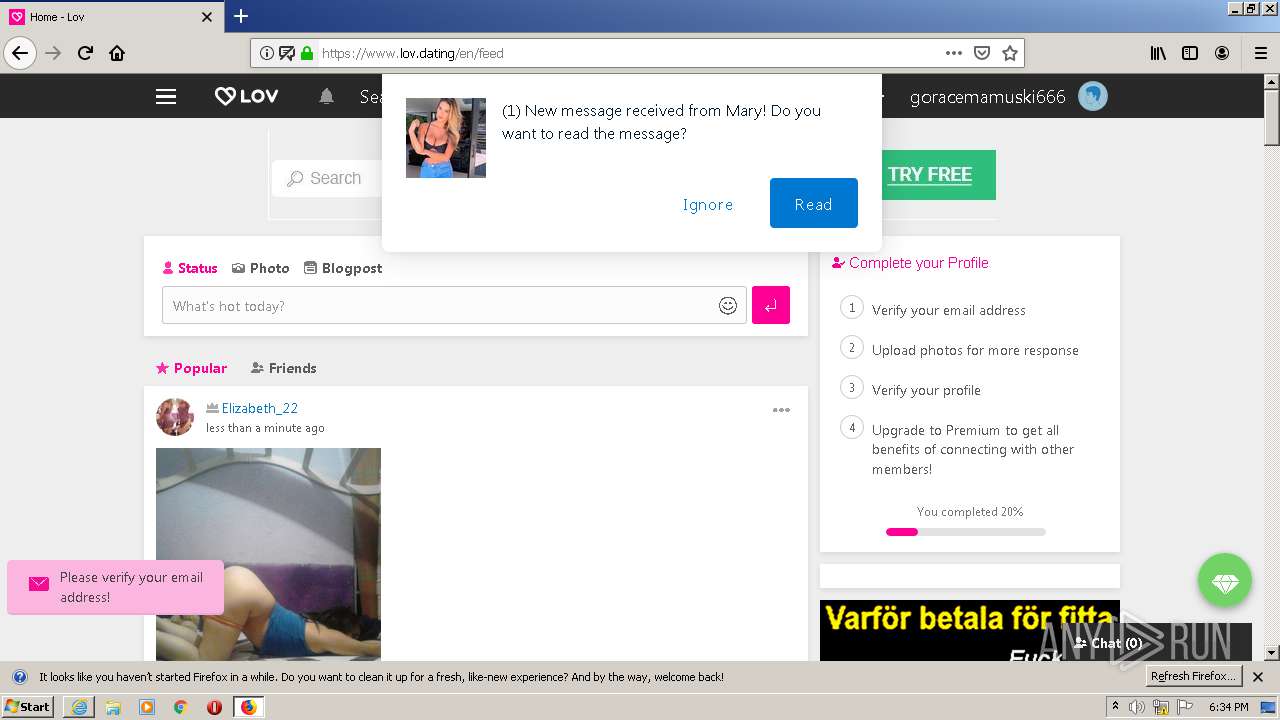This screenshot has height=720, width=1280.
Task: Click the secure connection padlock
Action: (307, 53)
